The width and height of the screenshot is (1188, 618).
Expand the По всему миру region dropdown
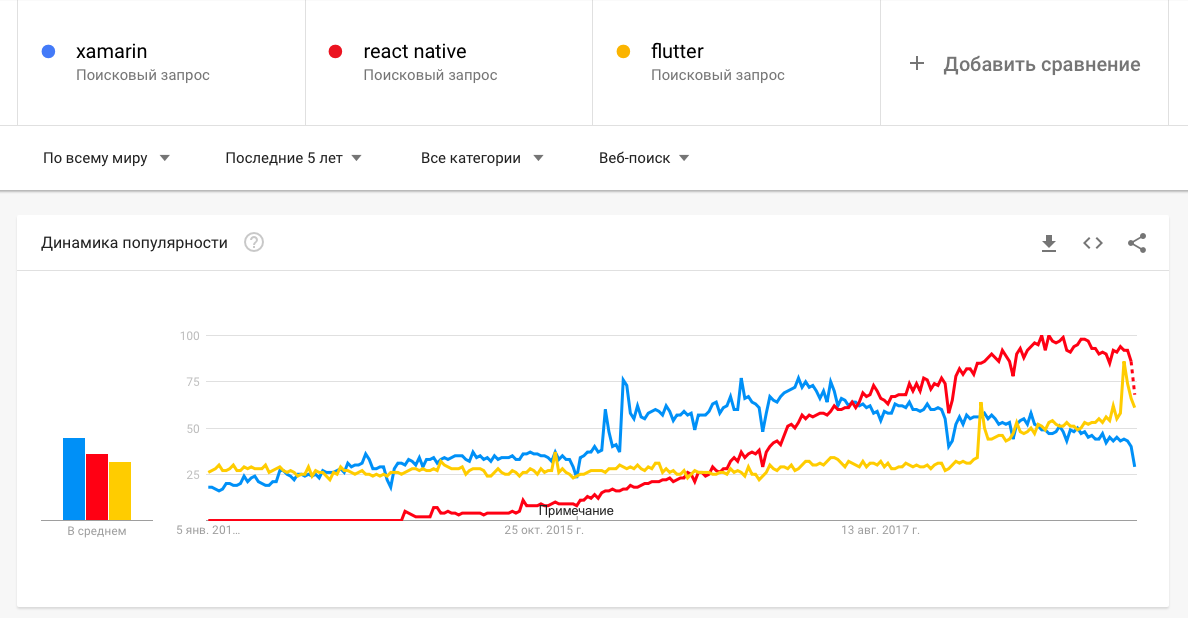106,158
